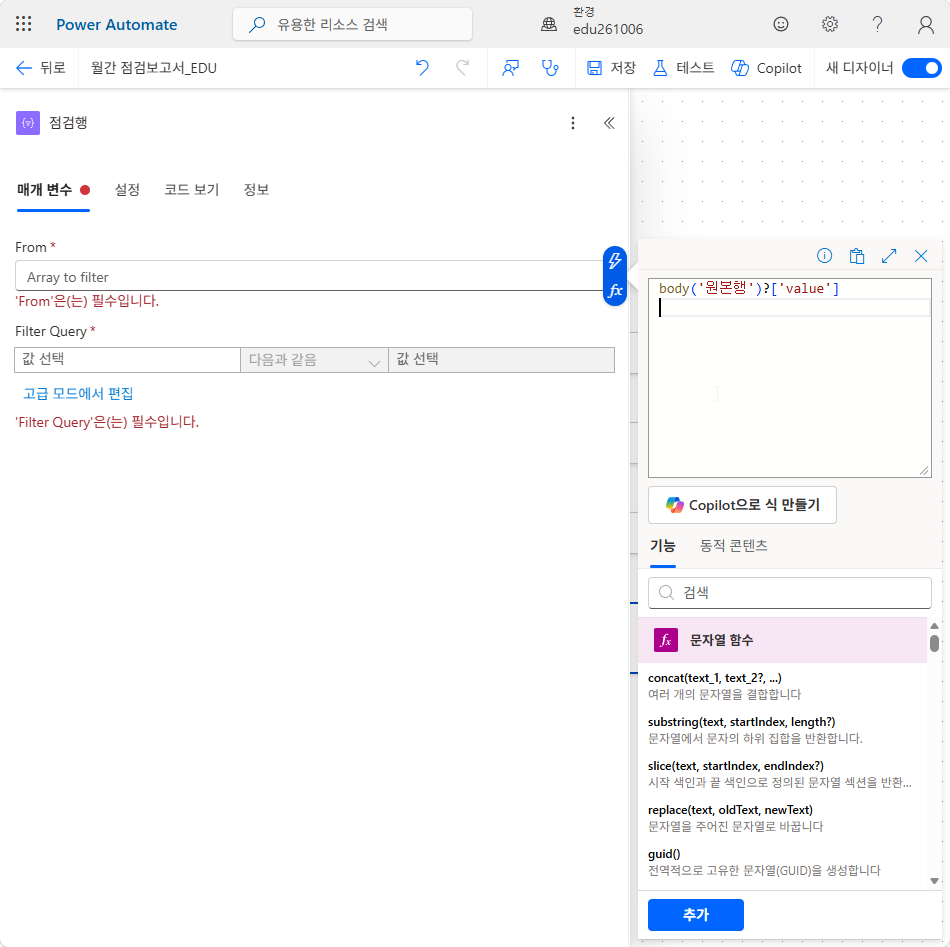Screen dimensions: 950x947
Task: Click the Power Automate title link
Action: pos(117,24)
